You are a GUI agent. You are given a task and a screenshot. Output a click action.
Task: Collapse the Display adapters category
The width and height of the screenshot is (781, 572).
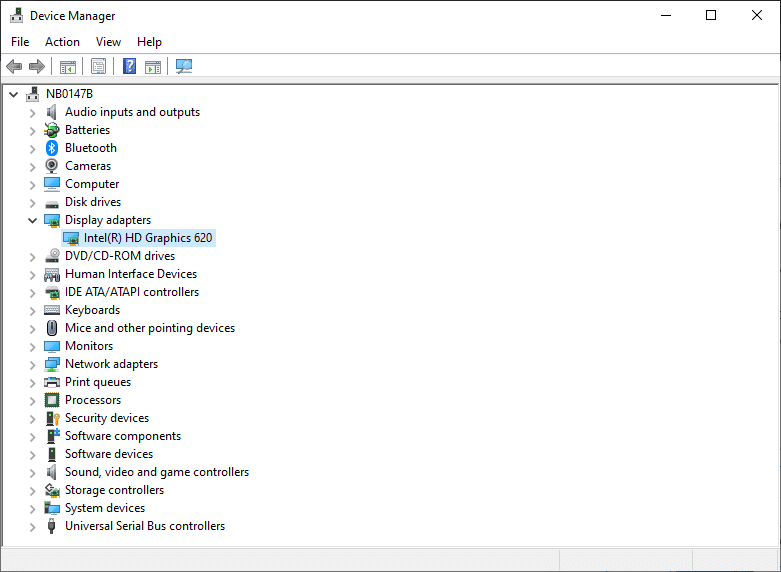click(32, 220)
